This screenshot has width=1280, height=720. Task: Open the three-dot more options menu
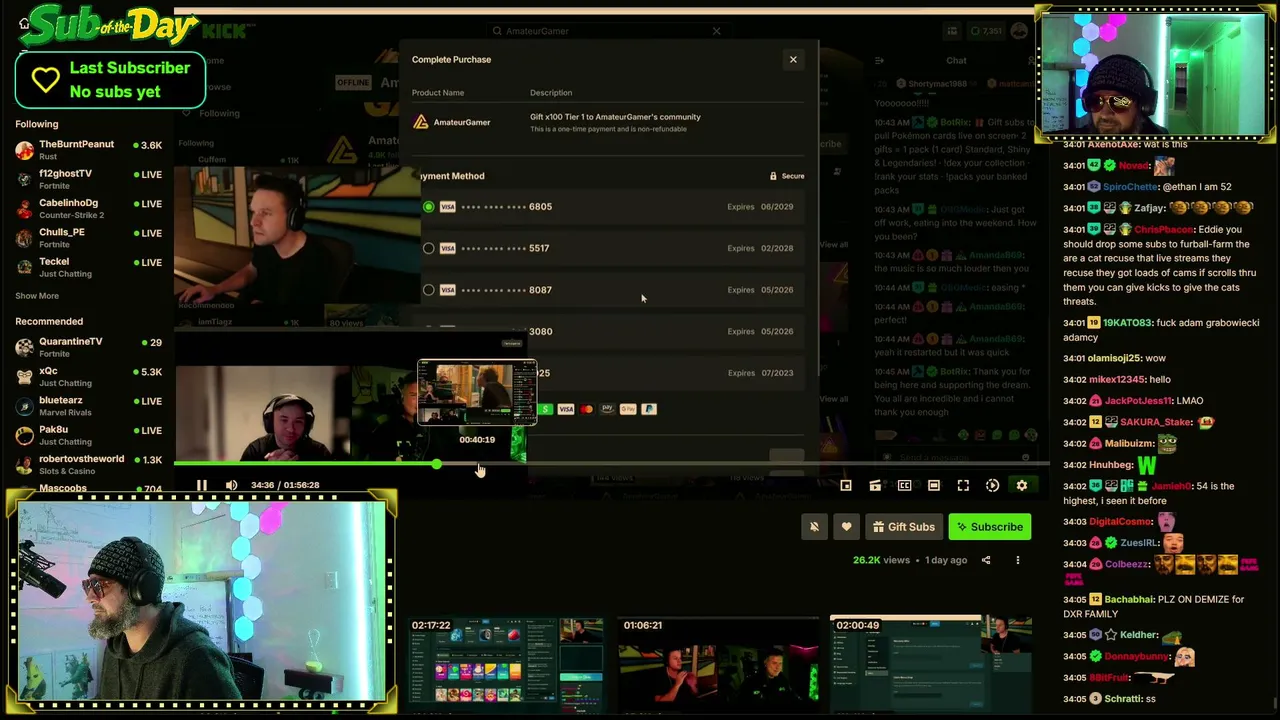pyautogui.click(x=1018, y=560)
